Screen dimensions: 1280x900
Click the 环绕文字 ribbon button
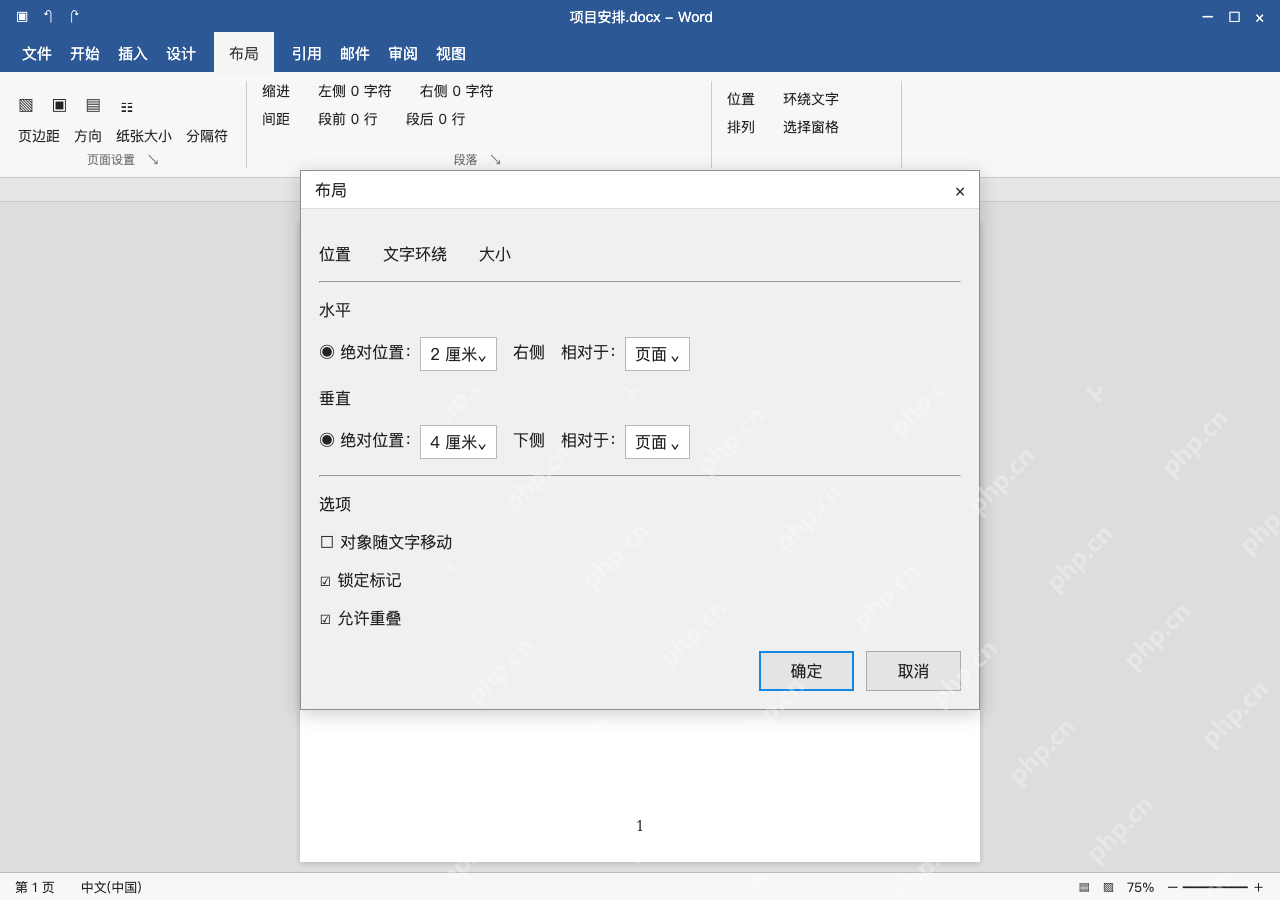(x=811, y=99)
